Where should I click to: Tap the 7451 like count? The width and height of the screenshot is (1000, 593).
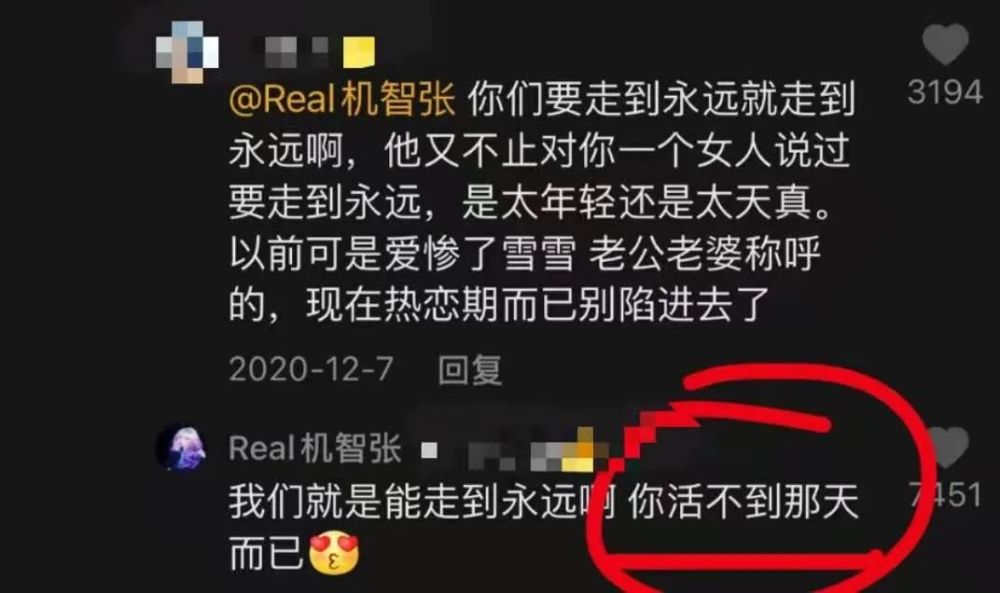[946, 495]
